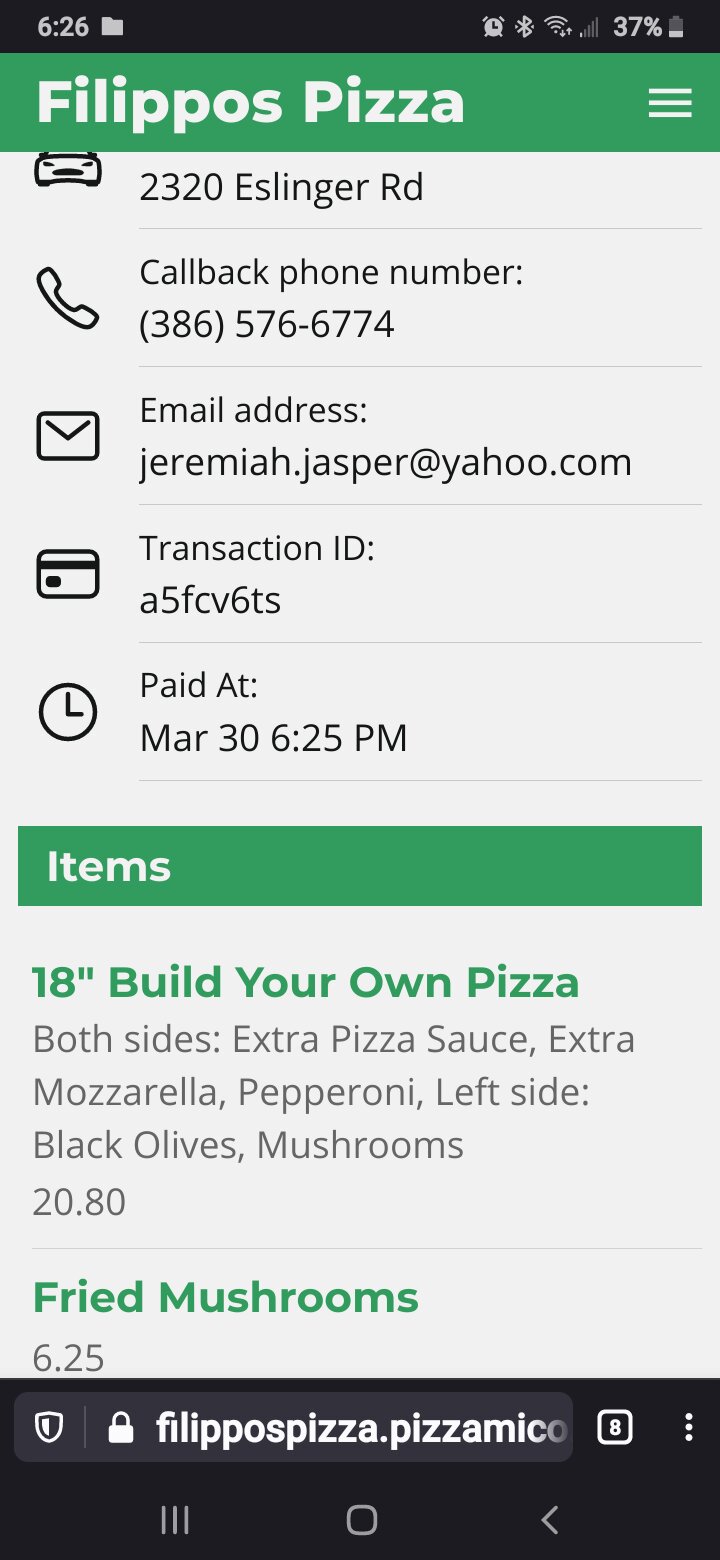Tap the credit card transaction icon
The height and width of the screenshot is (1560, 720).
(68, 574)
